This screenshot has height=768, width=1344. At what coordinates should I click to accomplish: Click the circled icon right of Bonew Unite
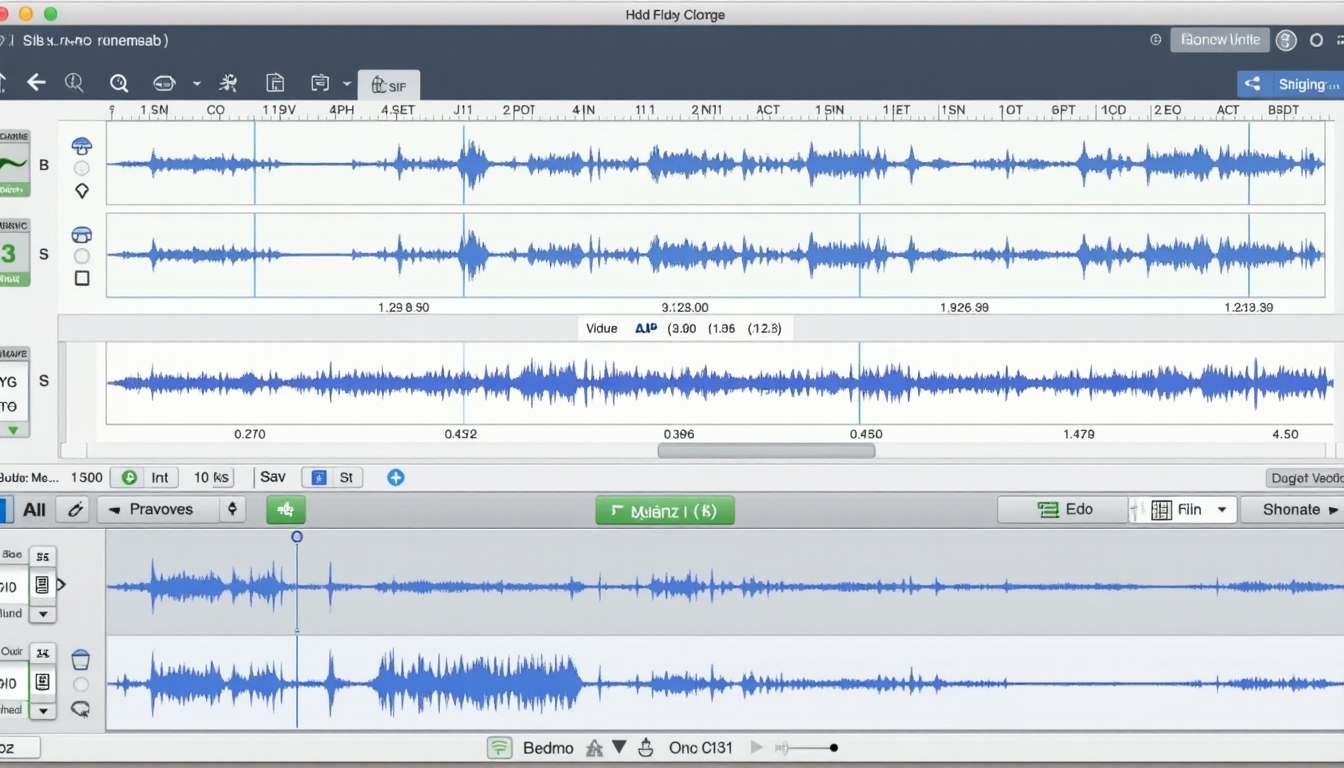pyautogui.click(x=1286, y=40)
